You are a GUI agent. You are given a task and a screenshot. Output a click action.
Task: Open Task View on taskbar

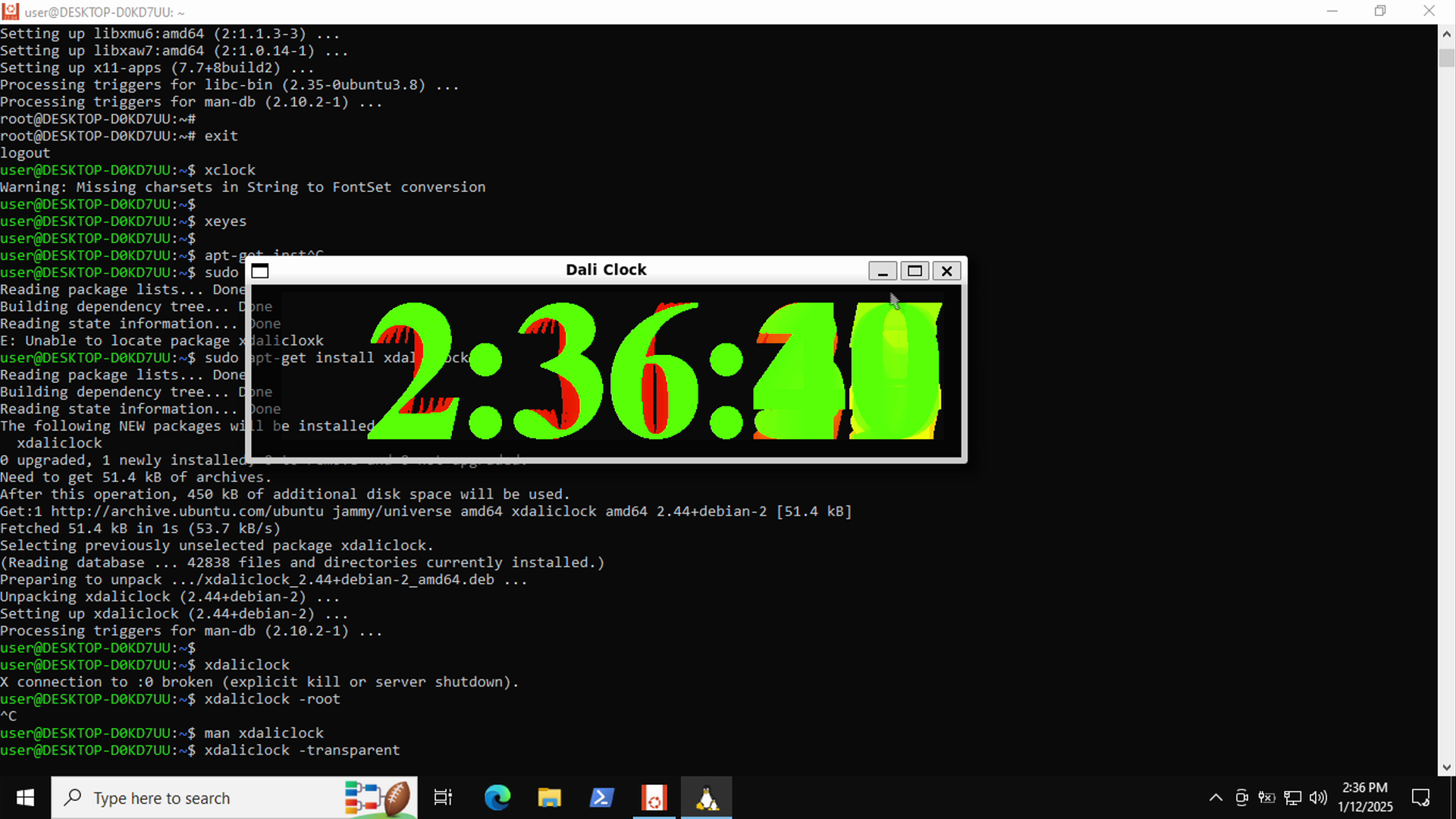(x=443, y=798)
